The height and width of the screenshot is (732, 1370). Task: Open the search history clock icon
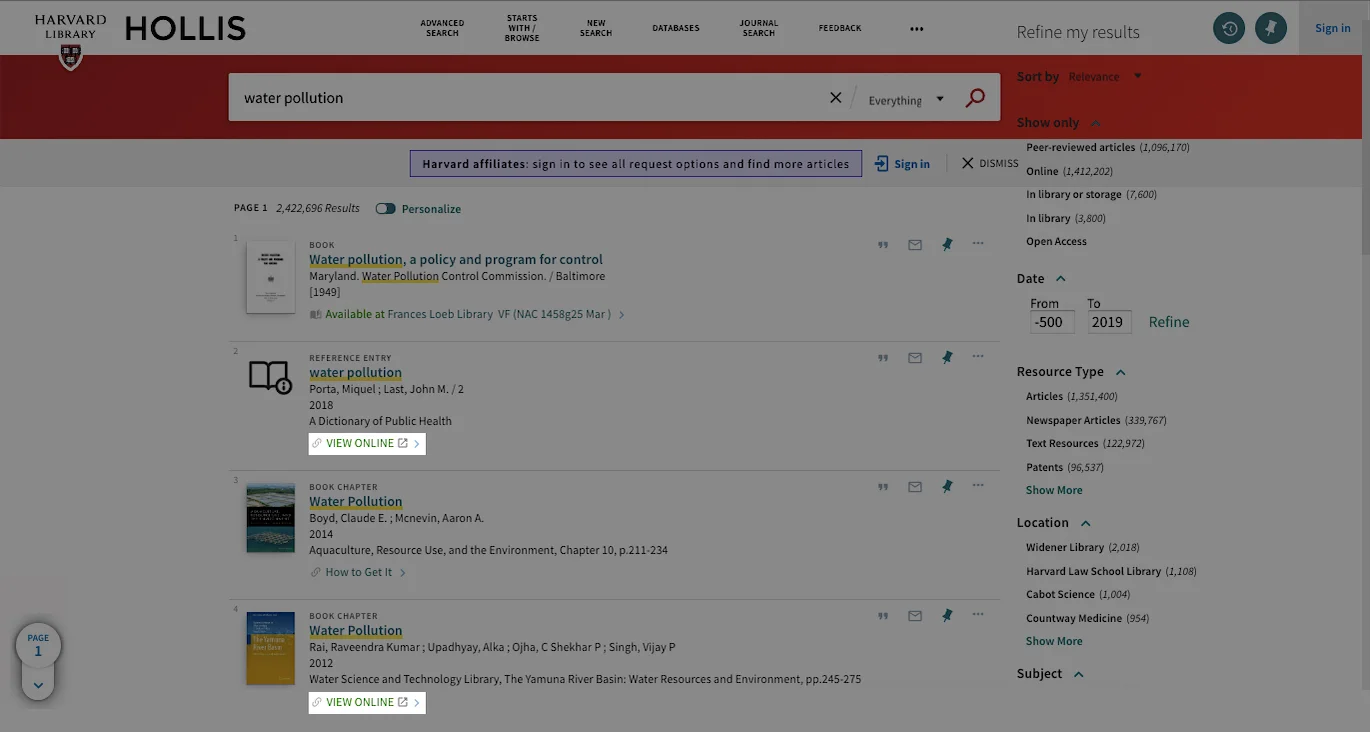1229,28
